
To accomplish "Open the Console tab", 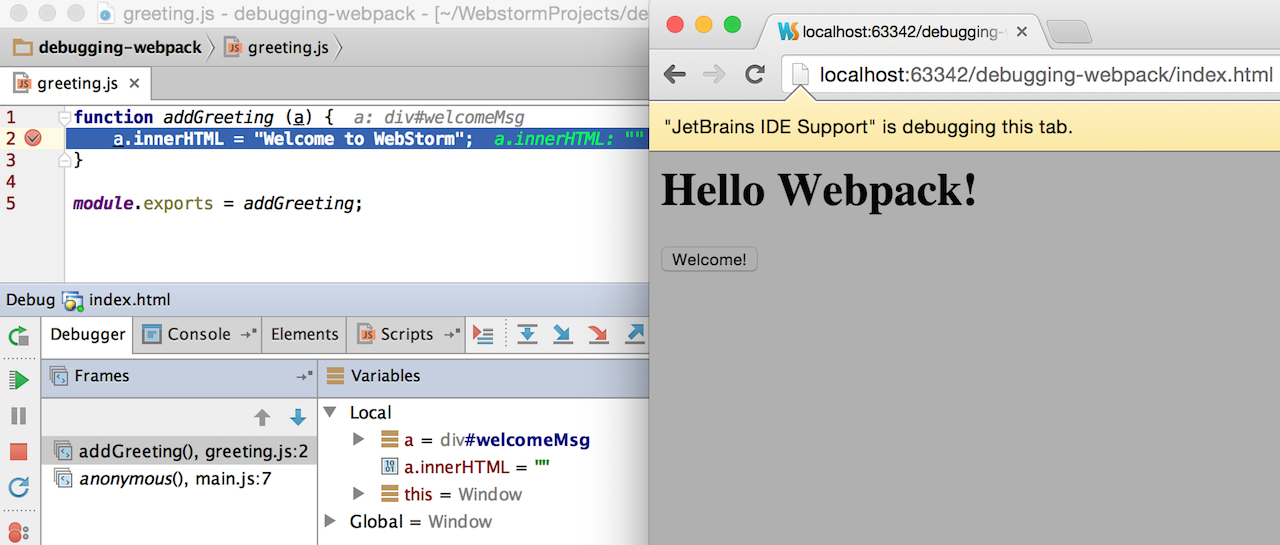I will [x=198, y=335].
